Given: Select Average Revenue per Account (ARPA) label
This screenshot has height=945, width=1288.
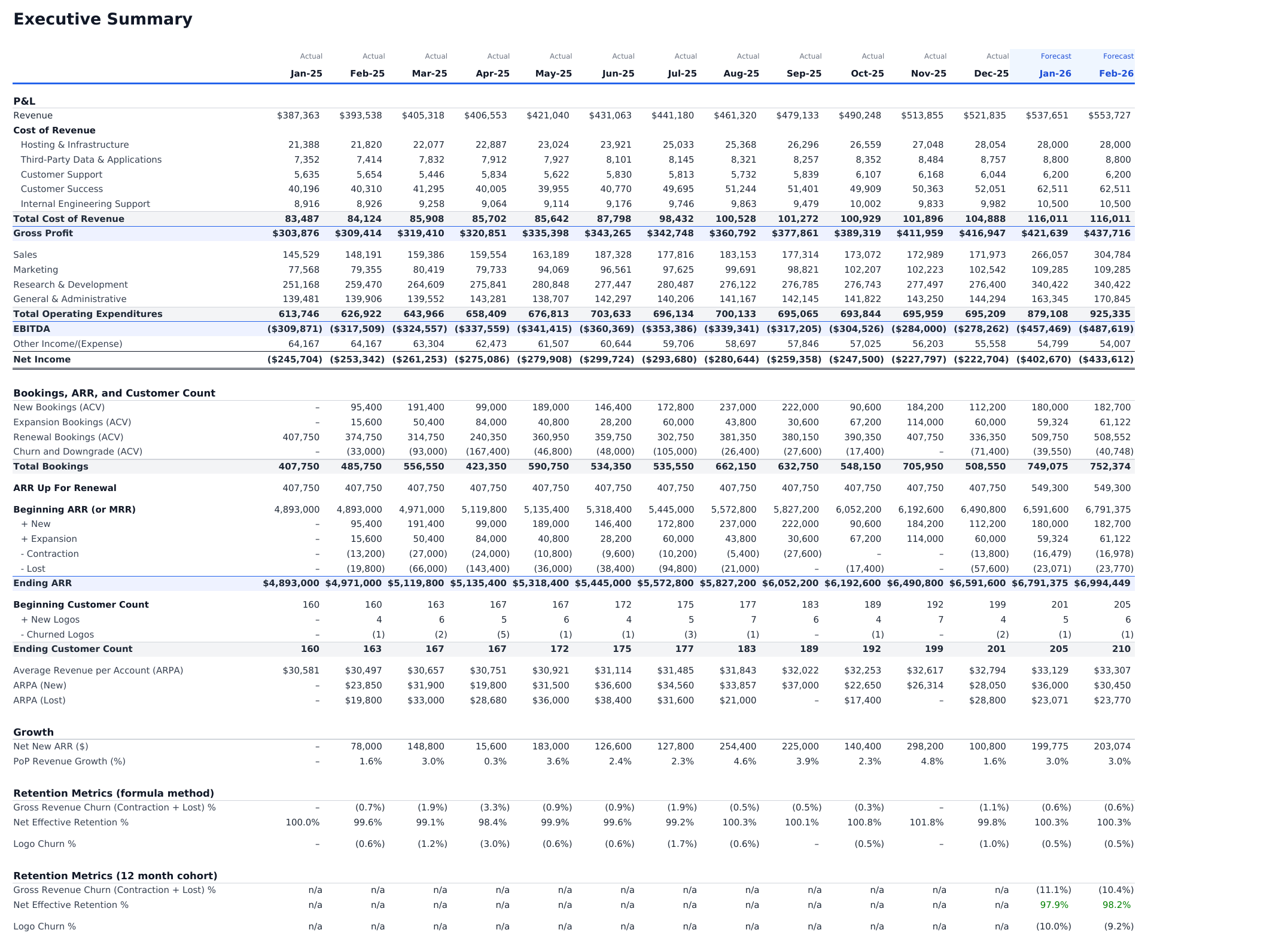Looking at the screenshot, I should 98,670.
